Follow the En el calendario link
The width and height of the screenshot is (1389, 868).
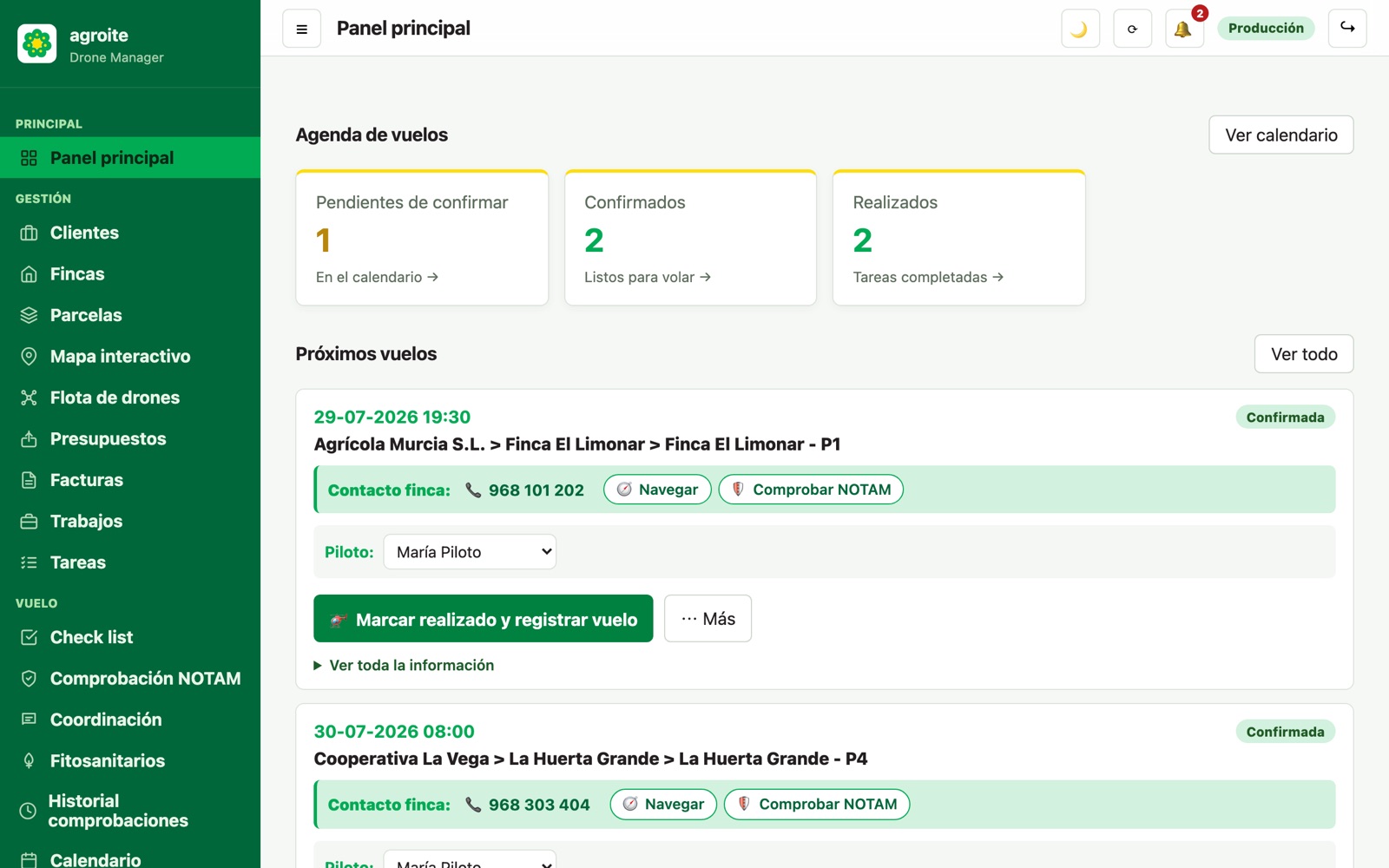(377, 277)
